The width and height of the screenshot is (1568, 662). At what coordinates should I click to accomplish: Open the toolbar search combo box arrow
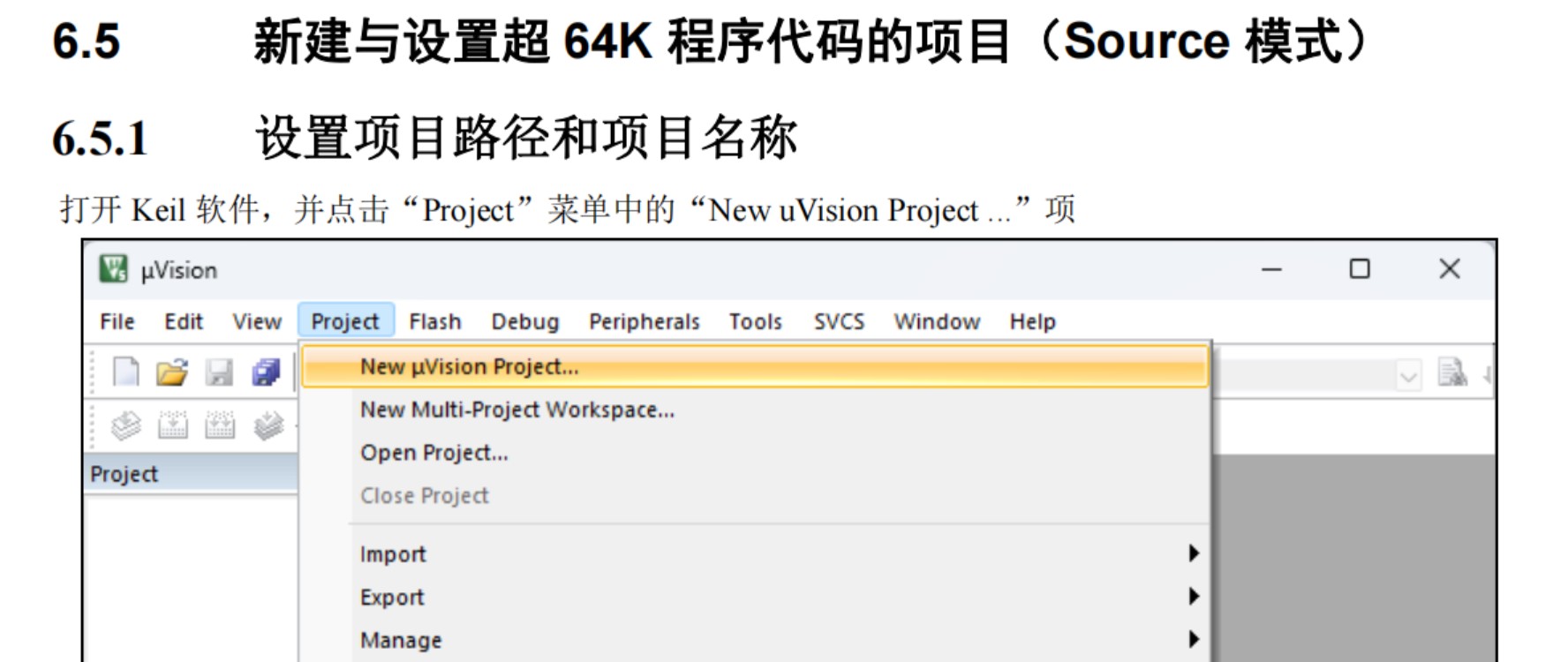[x=1408, y=376]
